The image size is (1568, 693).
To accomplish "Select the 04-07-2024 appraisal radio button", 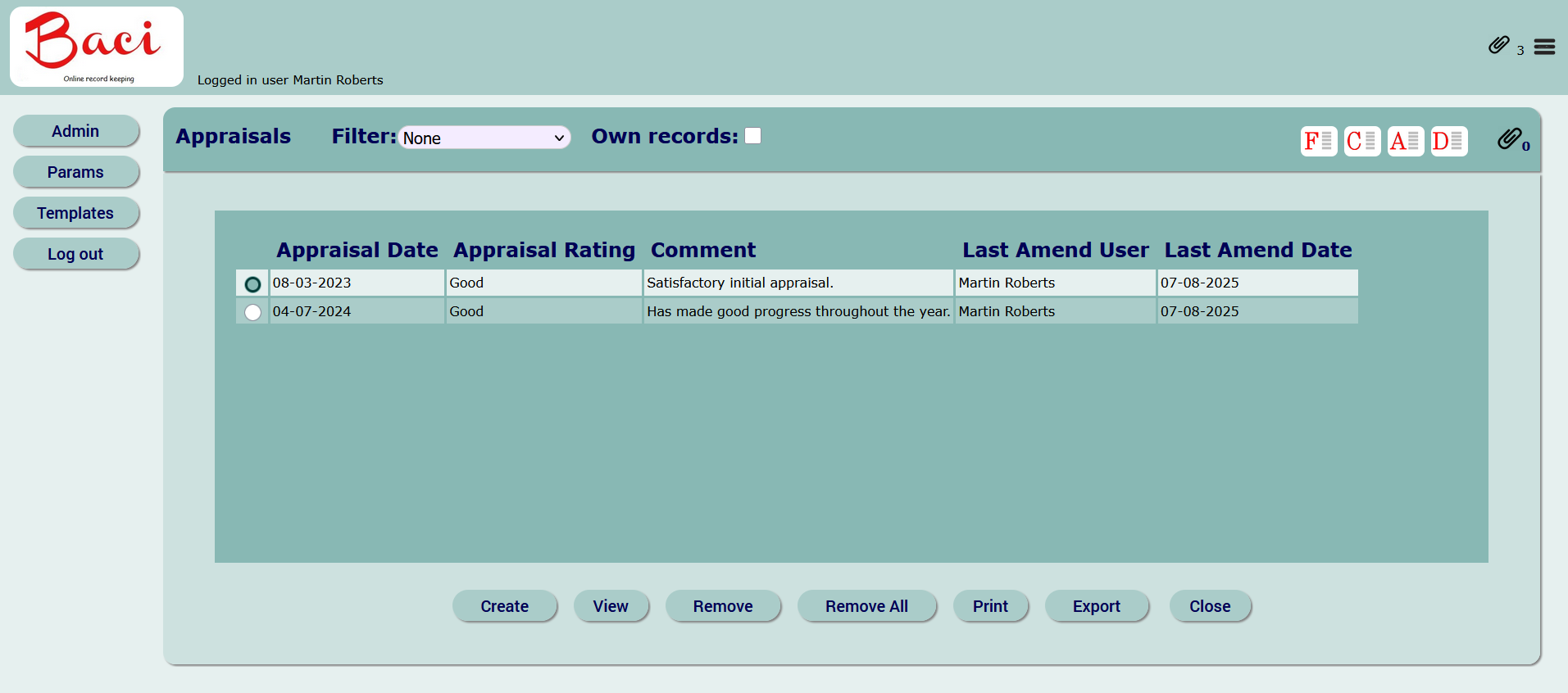I will [x=252, y=312].
